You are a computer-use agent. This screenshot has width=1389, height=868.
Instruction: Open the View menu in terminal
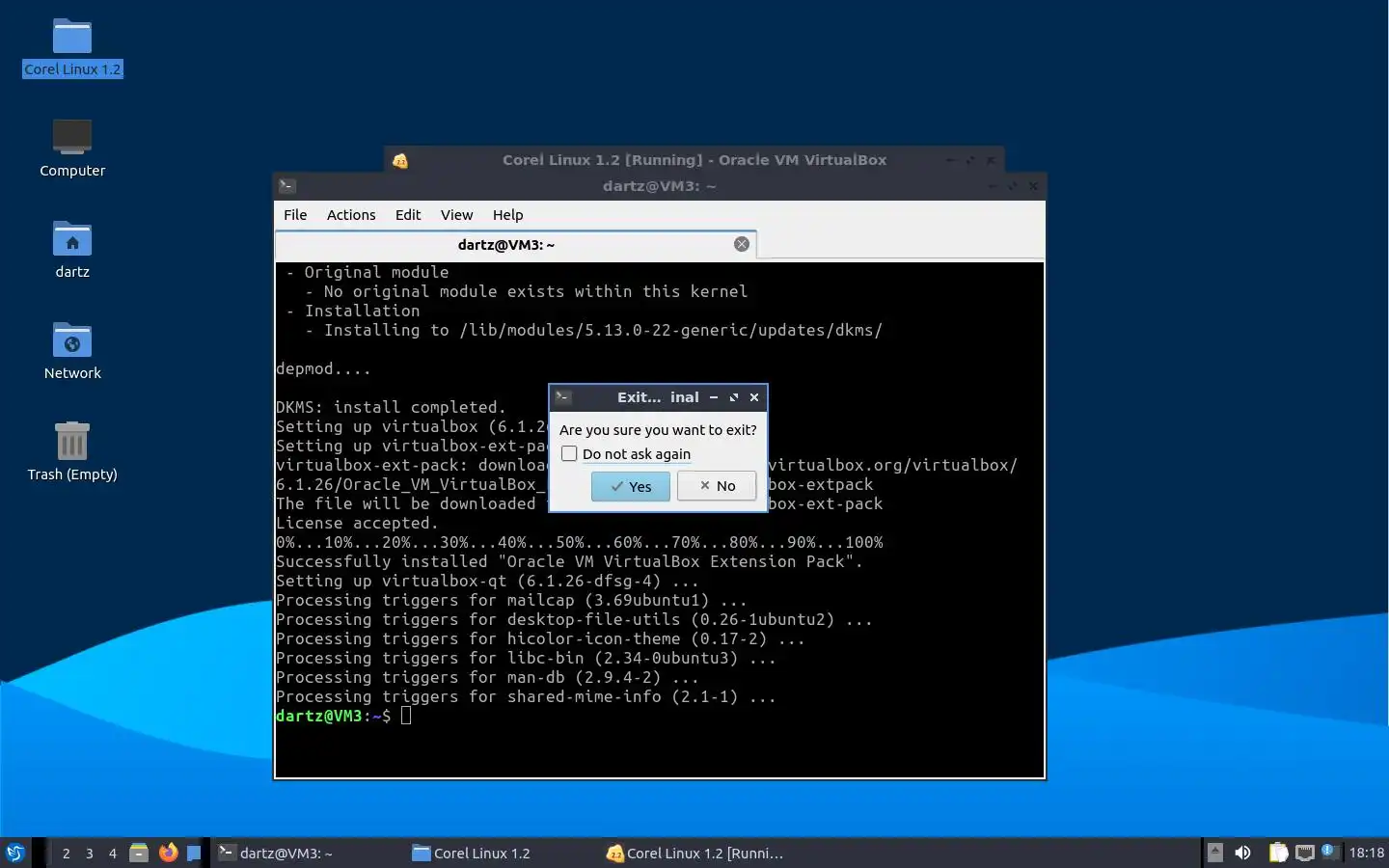pos(456,215)
